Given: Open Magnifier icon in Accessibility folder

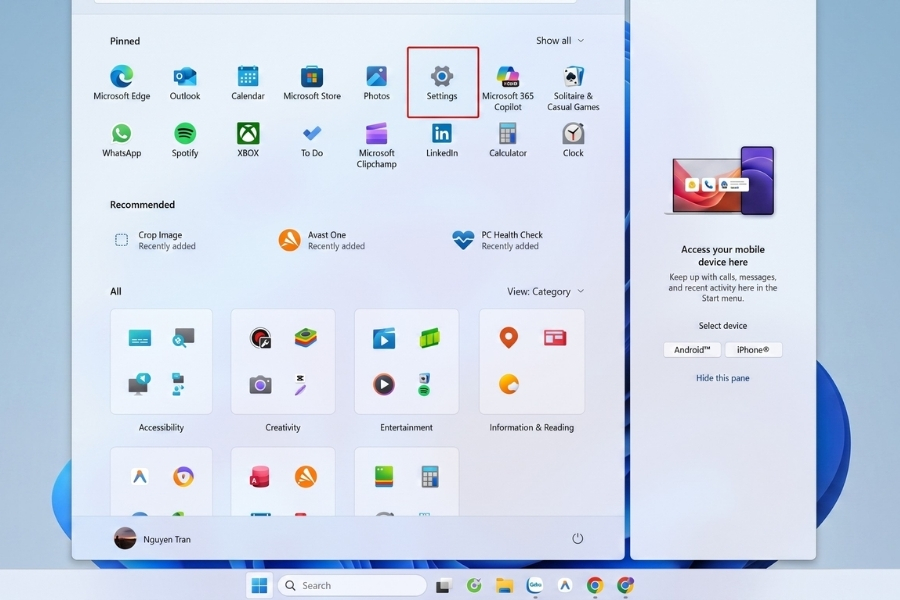Looking at the screenshot, I should [x=183, y=338].
